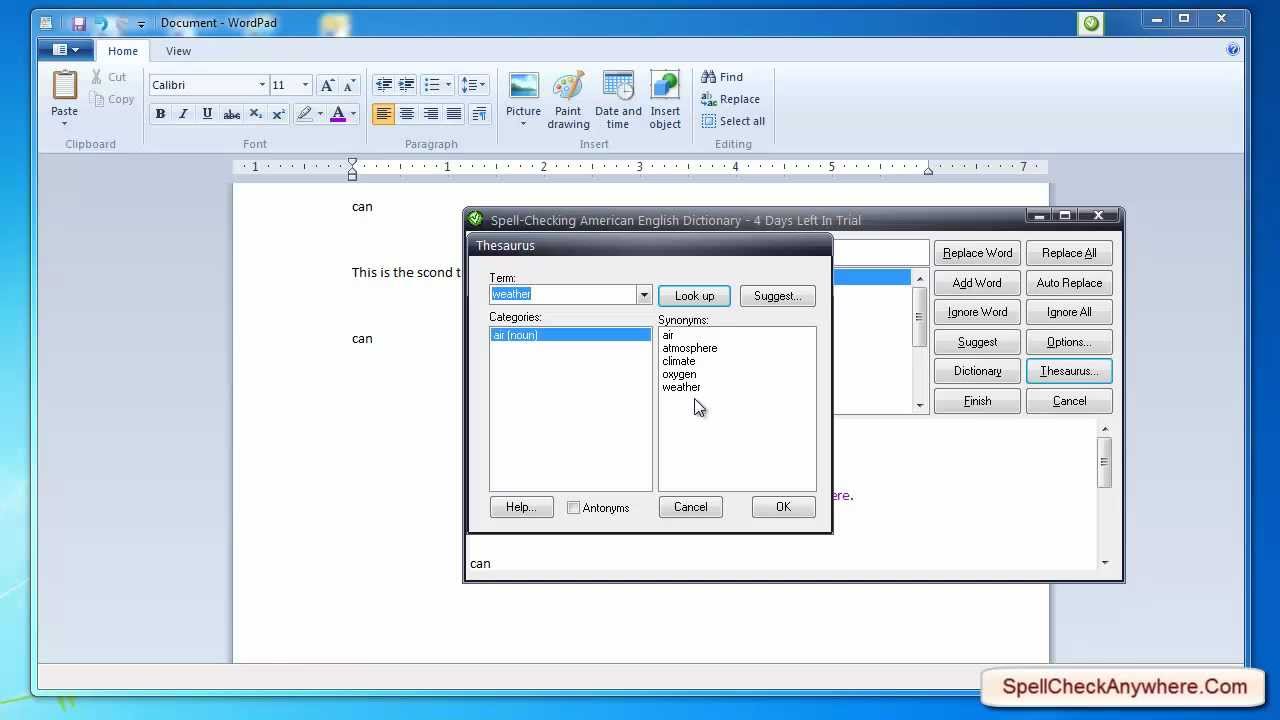This screenshot has height=720, width=1280.
Task: Apply subscript formatting
Action: tap(255, 114)
